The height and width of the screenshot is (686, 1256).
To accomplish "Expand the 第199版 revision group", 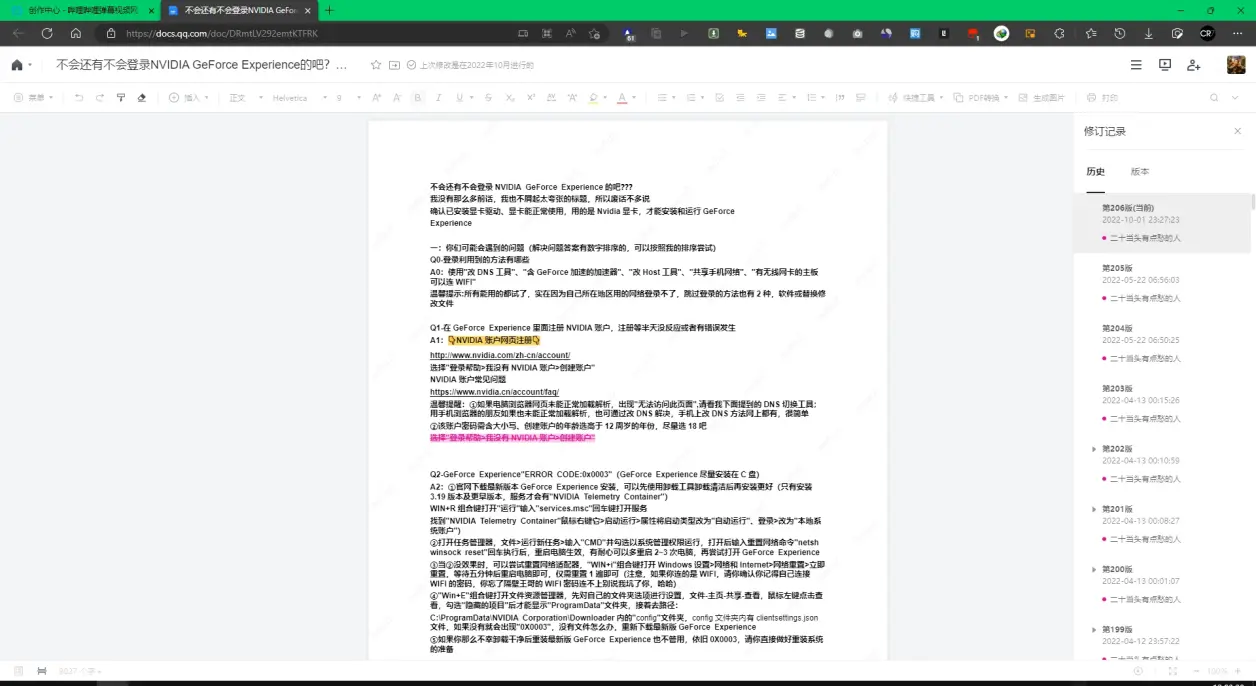I will pos(1093,629).
